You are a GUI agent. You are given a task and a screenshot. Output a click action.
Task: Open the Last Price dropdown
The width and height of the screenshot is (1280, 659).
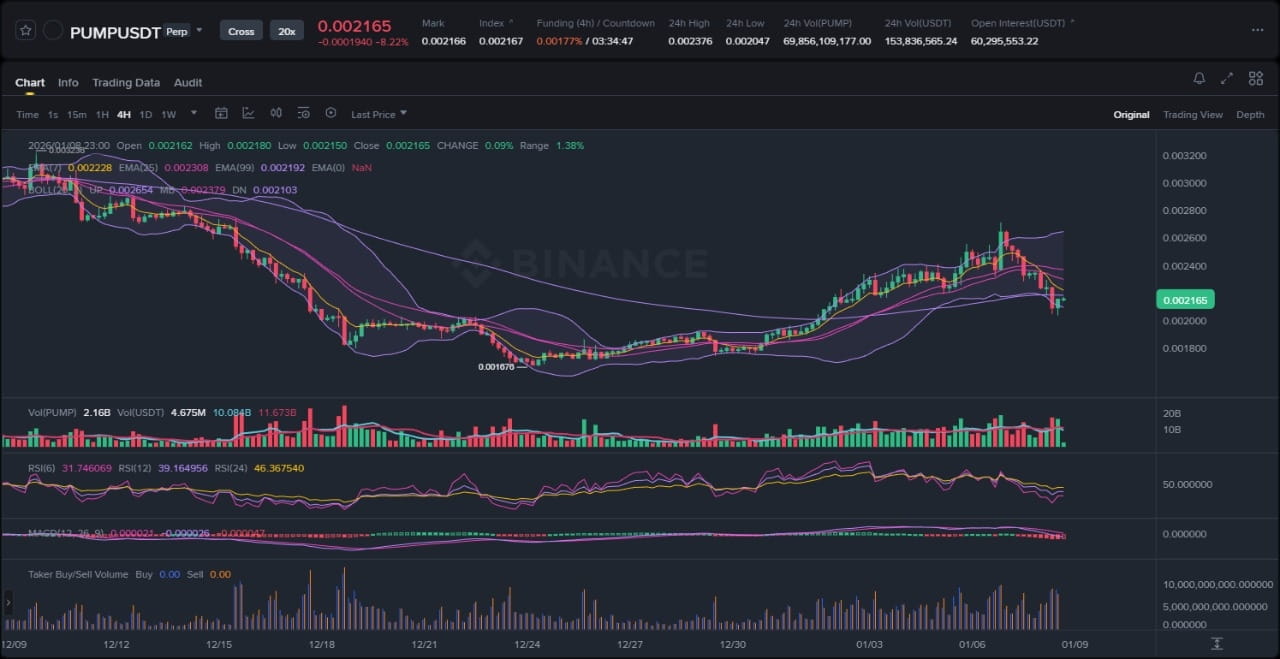(x=379, y=115)
